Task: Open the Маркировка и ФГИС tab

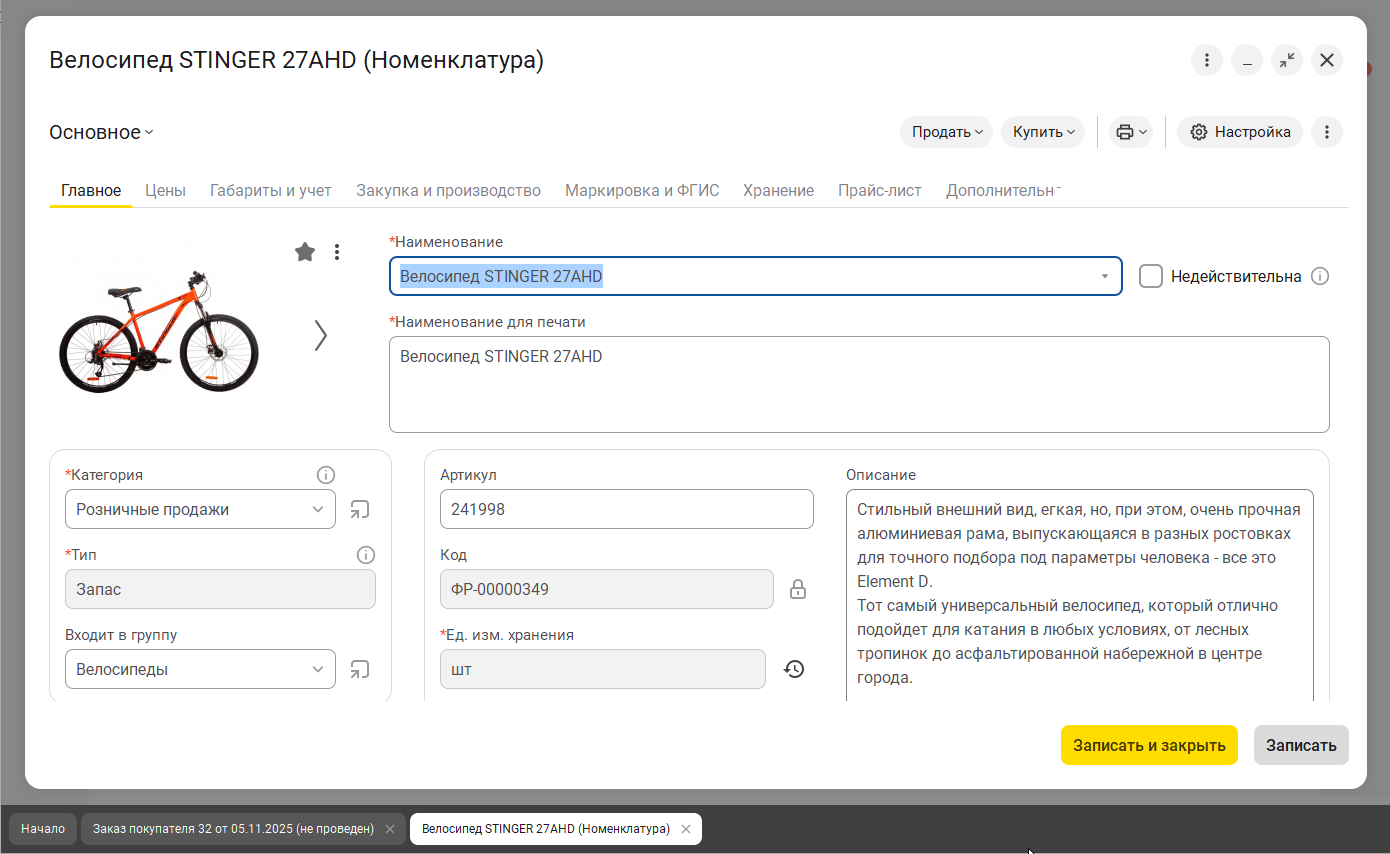Action: coord(642,190)
